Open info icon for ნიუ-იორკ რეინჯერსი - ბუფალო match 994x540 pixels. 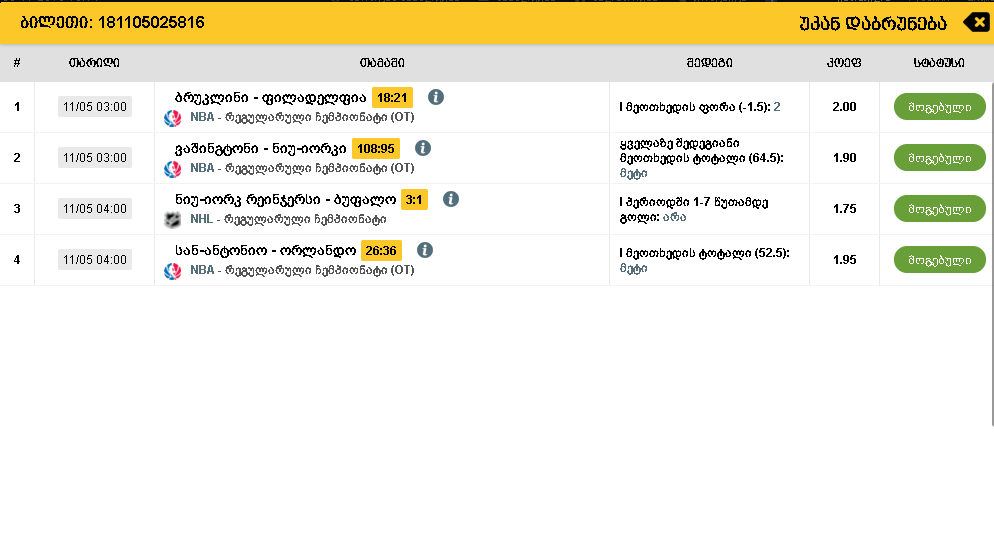(451, 199)
